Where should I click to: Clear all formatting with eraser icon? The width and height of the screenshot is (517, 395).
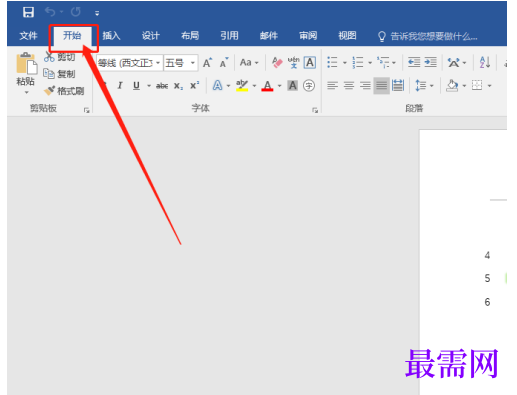[x=277, y=63]
